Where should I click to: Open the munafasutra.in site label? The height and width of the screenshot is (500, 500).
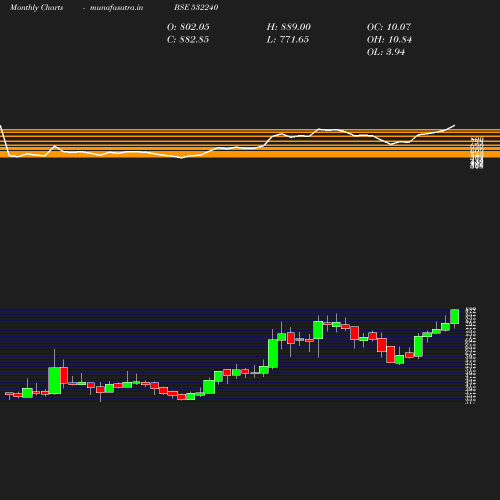pyautogui.click(x=116, y=8)
